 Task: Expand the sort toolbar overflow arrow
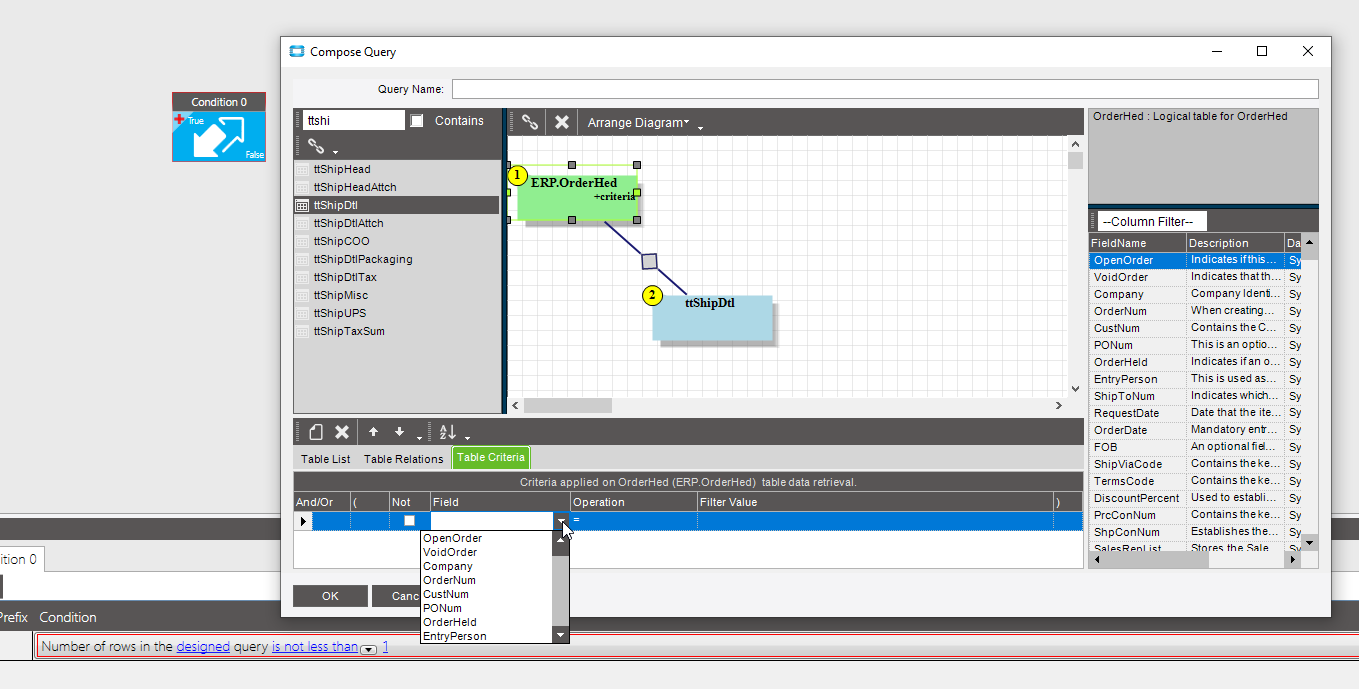pyautogui.click(x=467, y=437)
